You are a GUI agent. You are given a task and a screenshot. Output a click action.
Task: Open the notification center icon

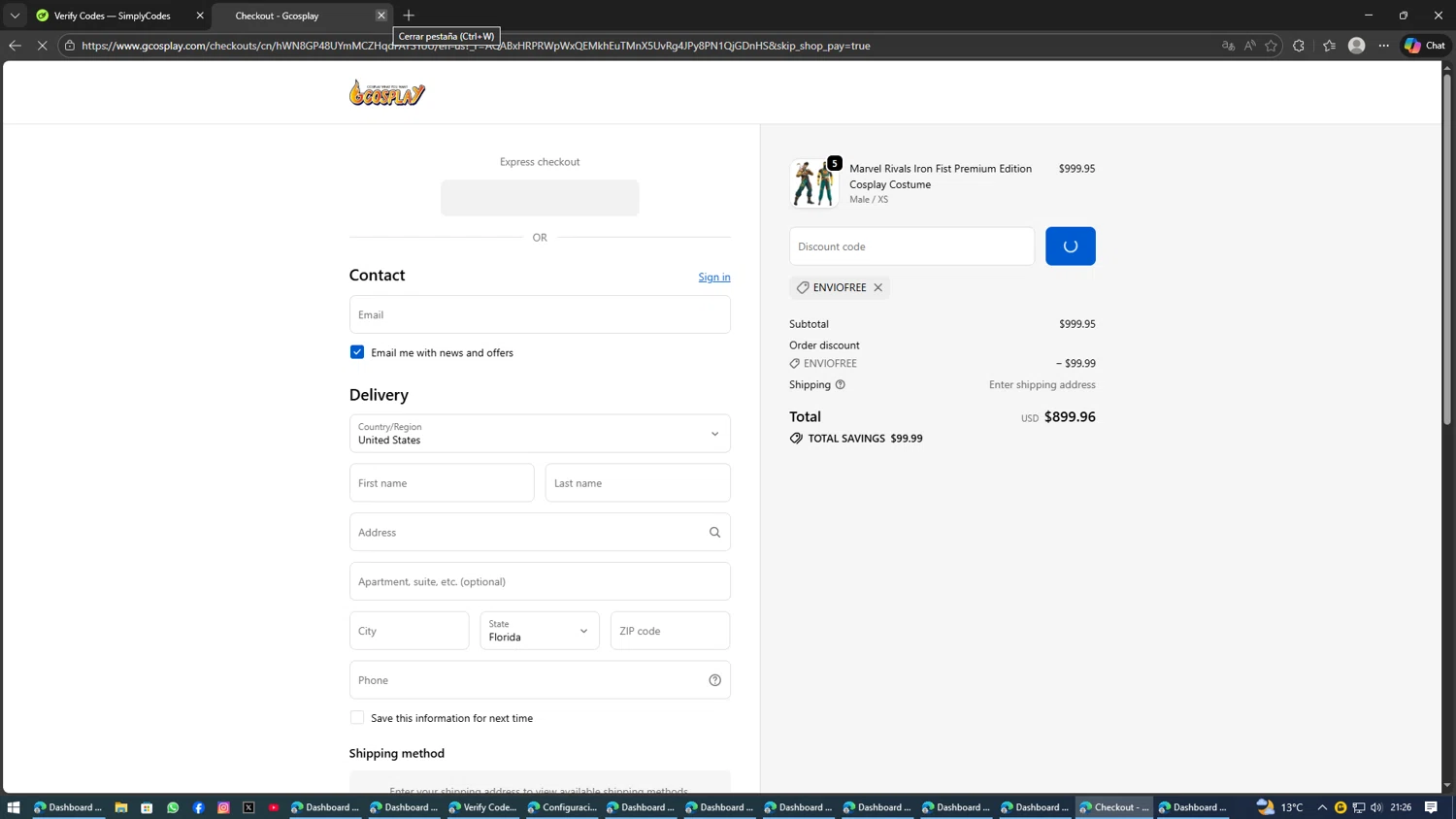pyautogui.click(x=1431, y=807)
